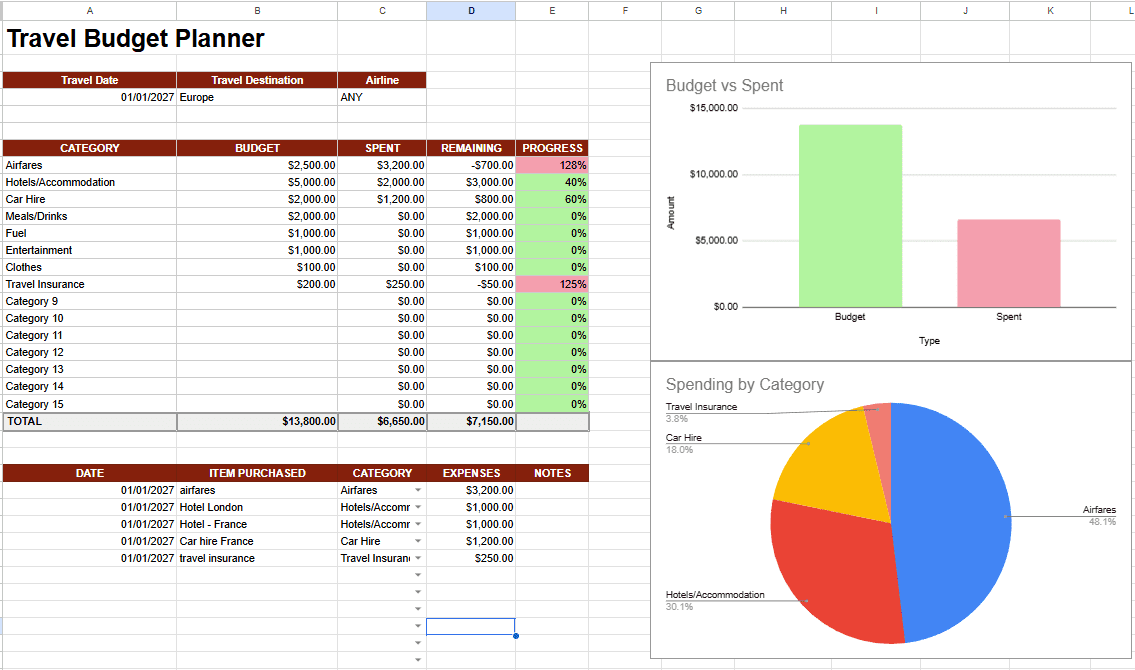Viewport: 1135px width, 670px height.
Task: Click the red 128% progress cell for Airfares
Action: pos(551,165)
